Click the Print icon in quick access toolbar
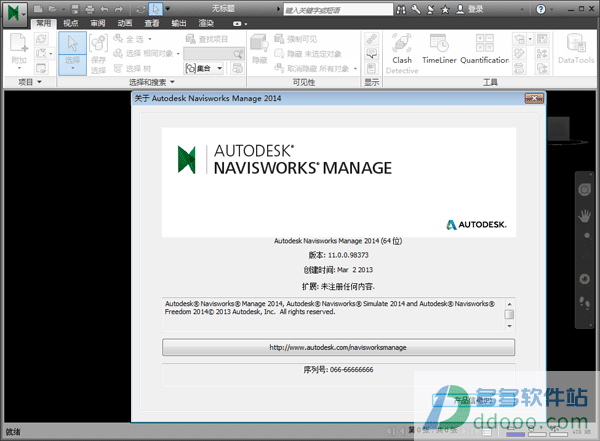This screenshot has height=441, width=600. [90, 9]
